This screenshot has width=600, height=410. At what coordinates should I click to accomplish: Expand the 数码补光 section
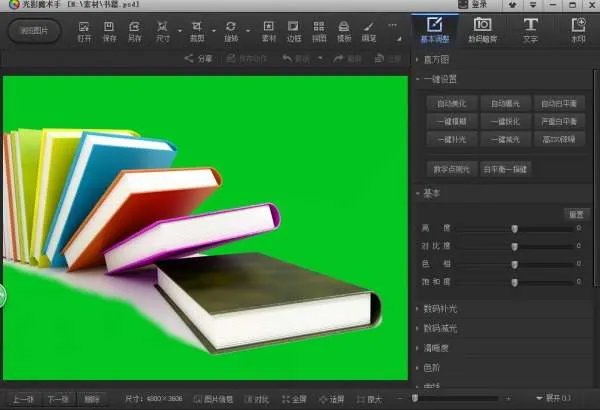click(441, 309)
